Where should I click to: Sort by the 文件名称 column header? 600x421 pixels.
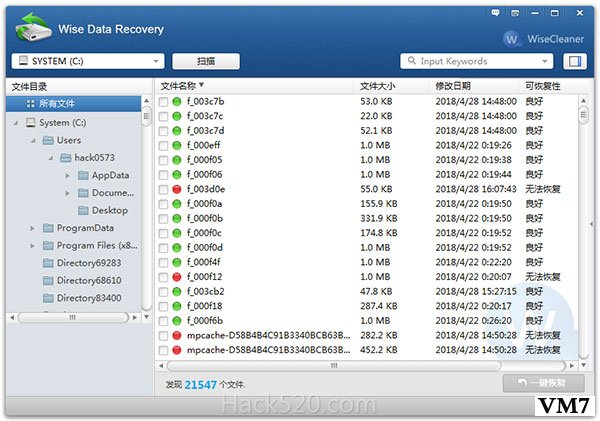[x=254, y=86]
